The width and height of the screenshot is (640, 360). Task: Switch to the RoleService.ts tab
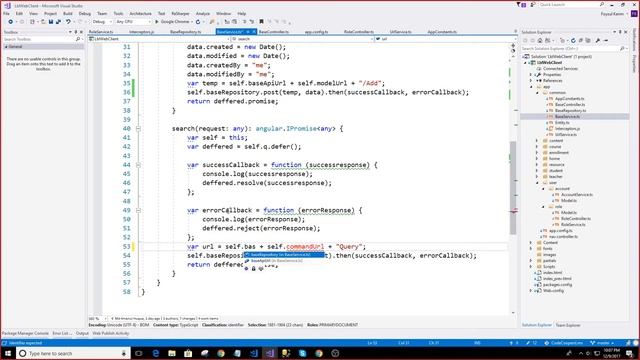click(x=101, y=32)
